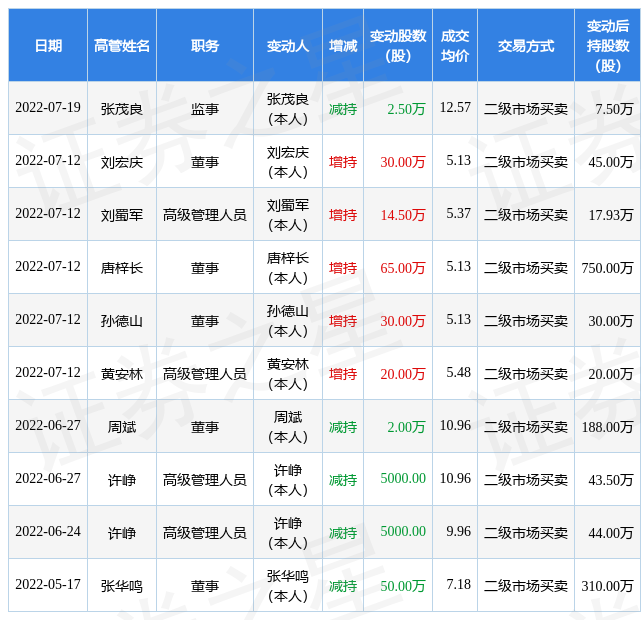641x620 pixels.
Task: Click 增持 in the 唐梓长 row
Action: click(343, 268)
